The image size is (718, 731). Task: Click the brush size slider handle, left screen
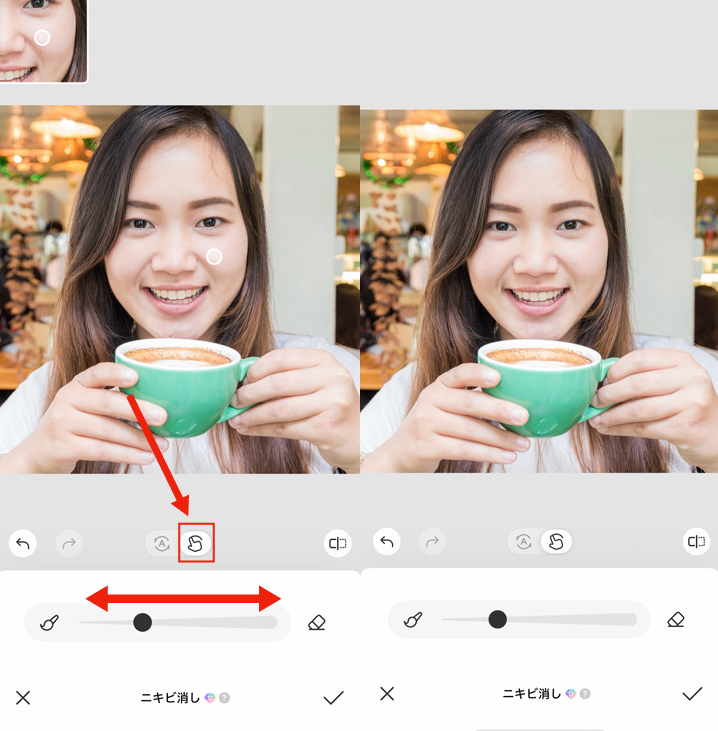click(x=142, y=622)
